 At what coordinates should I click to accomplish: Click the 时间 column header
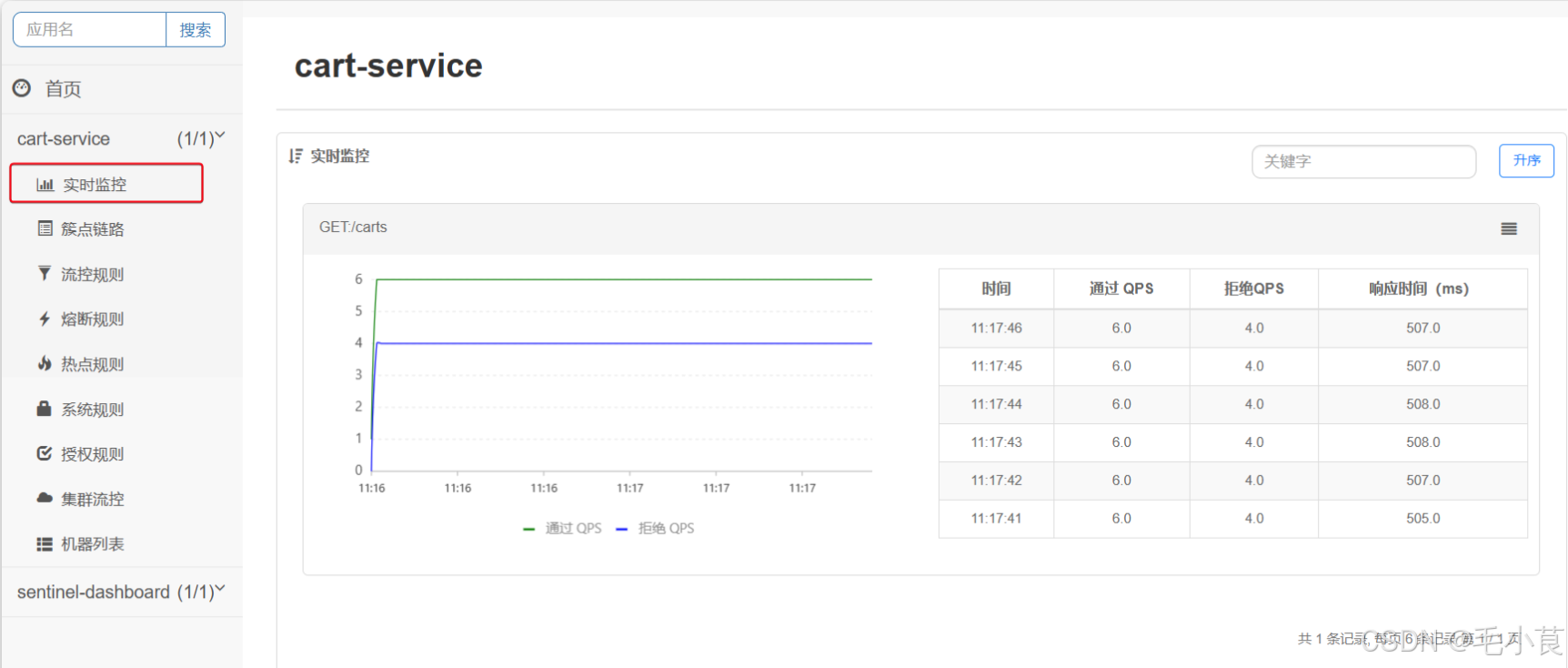tap(996, 288)
